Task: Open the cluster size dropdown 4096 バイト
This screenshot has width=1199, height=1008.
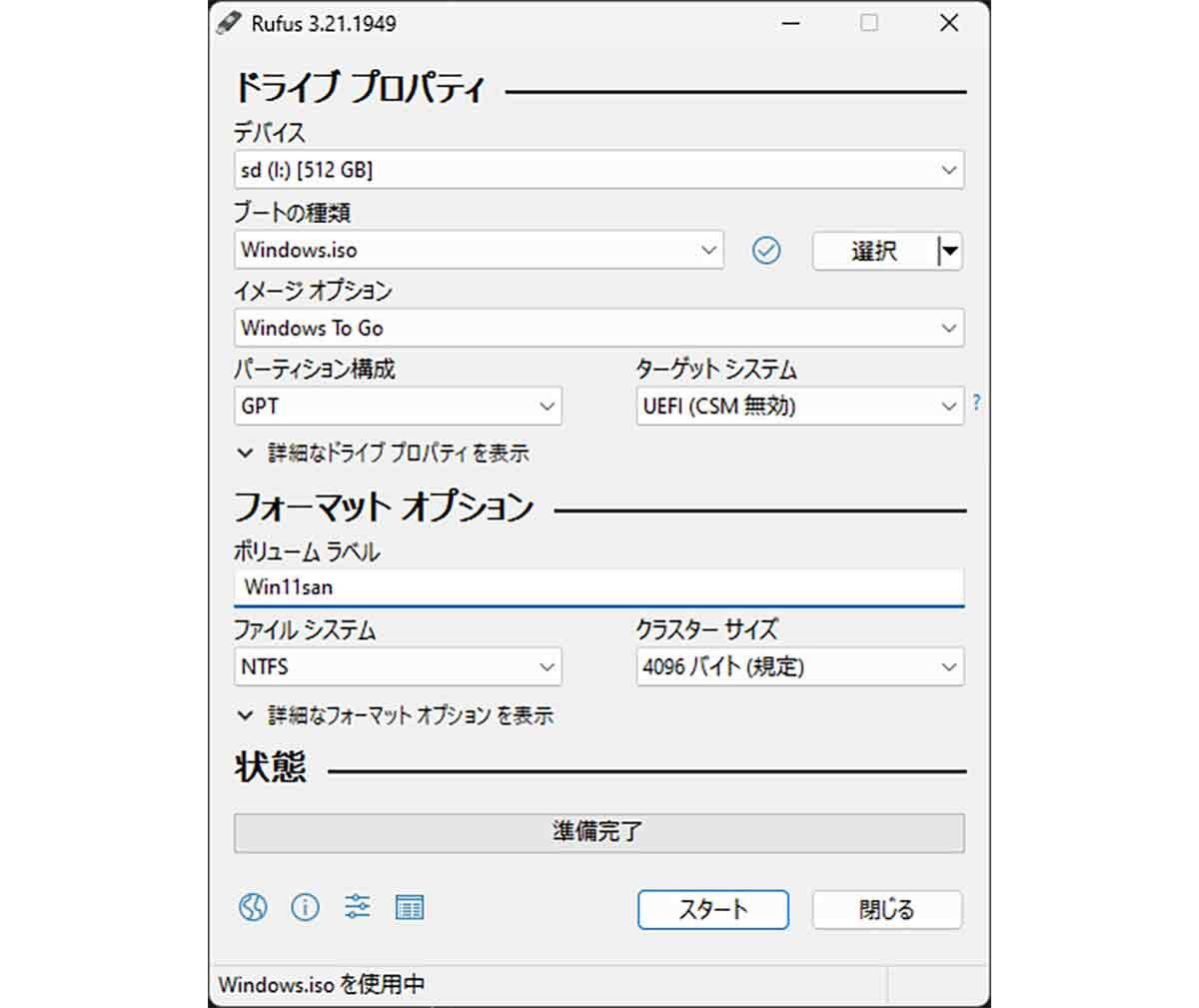Action: click(x=799, y=666)
